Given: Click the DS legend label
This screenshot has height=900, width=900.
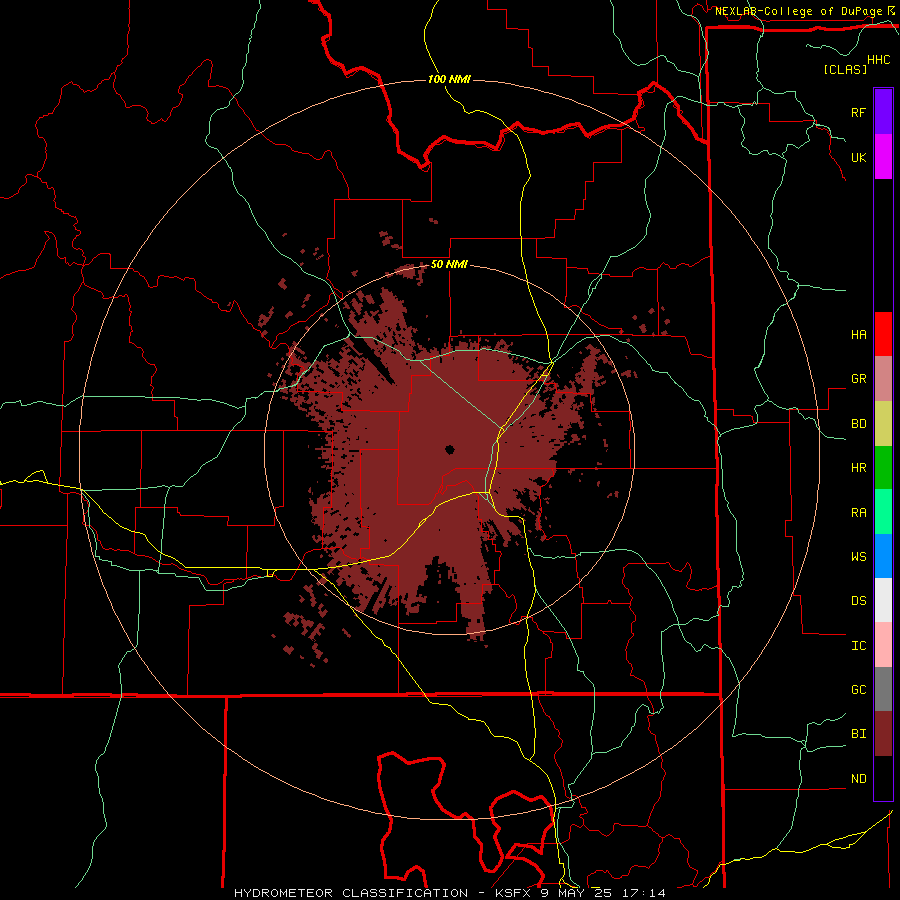Looking at the screenshot, I should pyautogui.click(x=858, y=601).
